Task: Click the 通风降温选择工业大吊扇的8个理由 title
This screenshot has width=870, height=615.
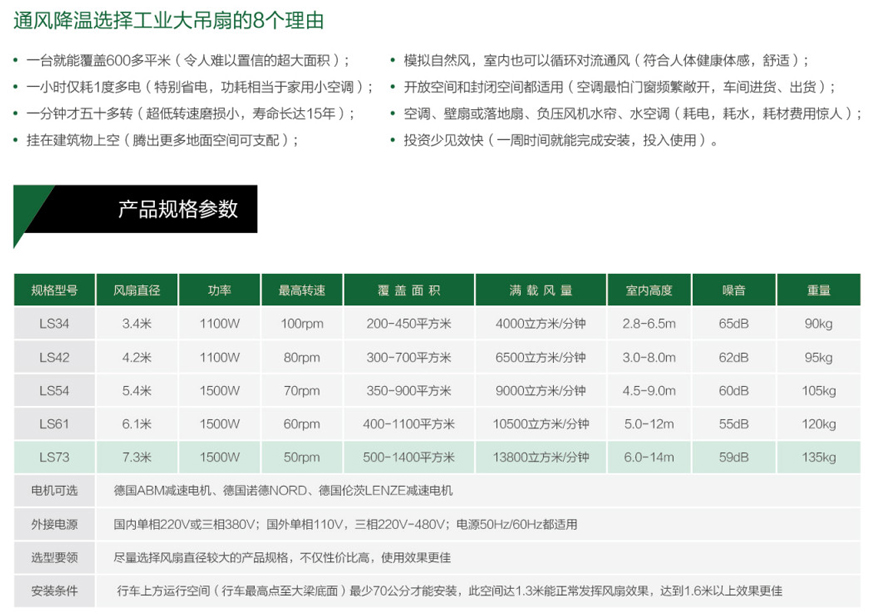Action: [168, 21]
